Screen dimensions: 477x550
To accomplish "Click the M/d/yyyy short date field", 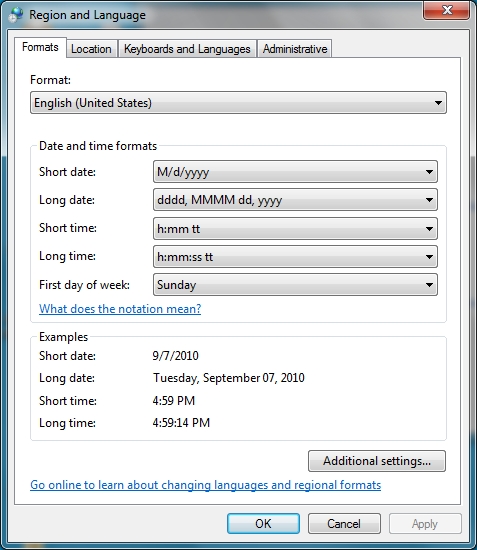I will point(295,172).
